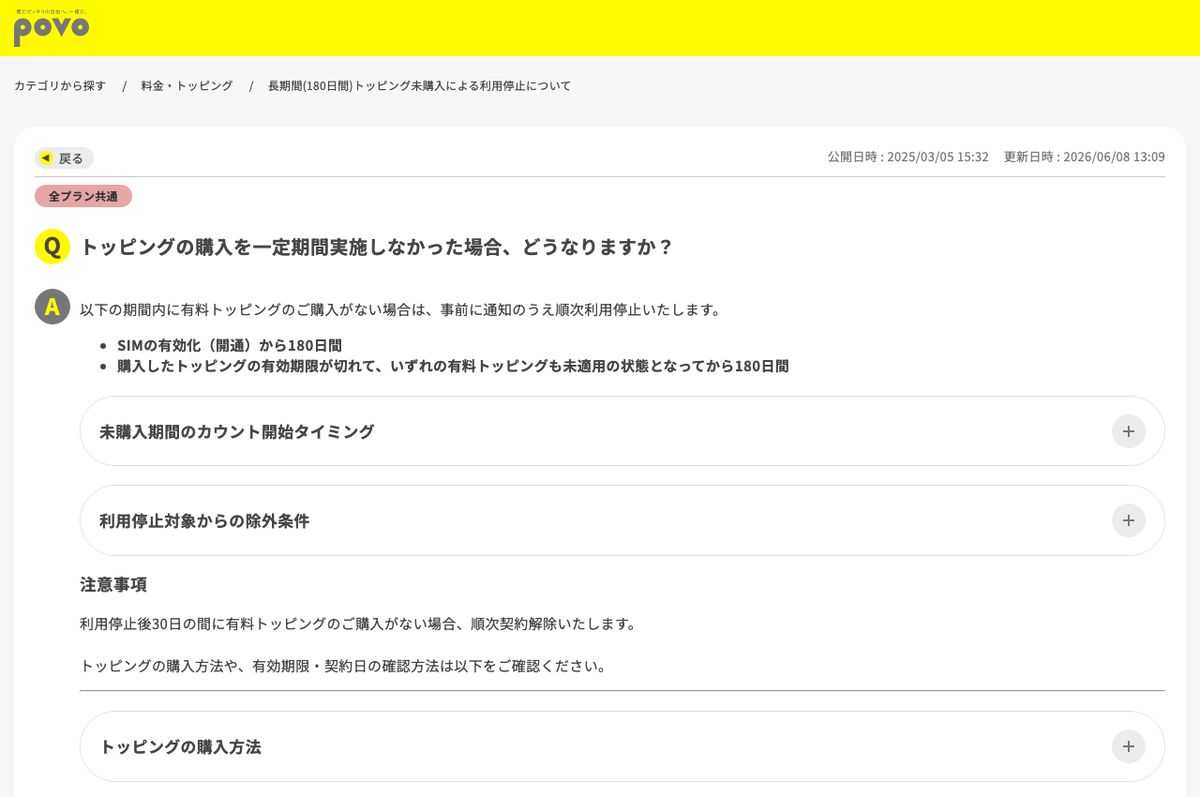The height and width of the screenshot is (797, 1200).
Task: Go back with the 戻る button
Action: [64, 158]
